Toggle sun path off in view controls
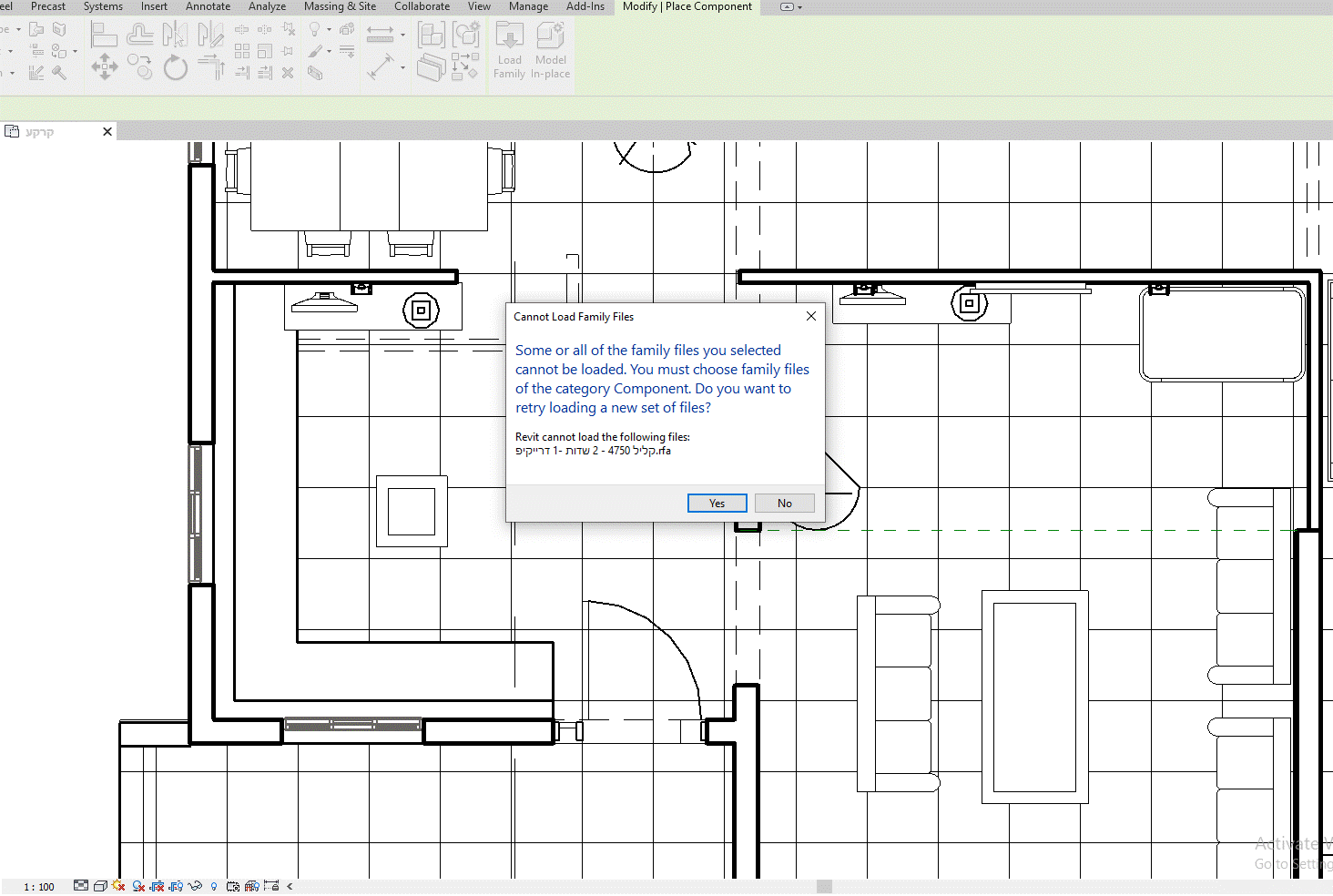This screenshot has height=896, width=1333. pyautogui.click(x=118, y=885)
